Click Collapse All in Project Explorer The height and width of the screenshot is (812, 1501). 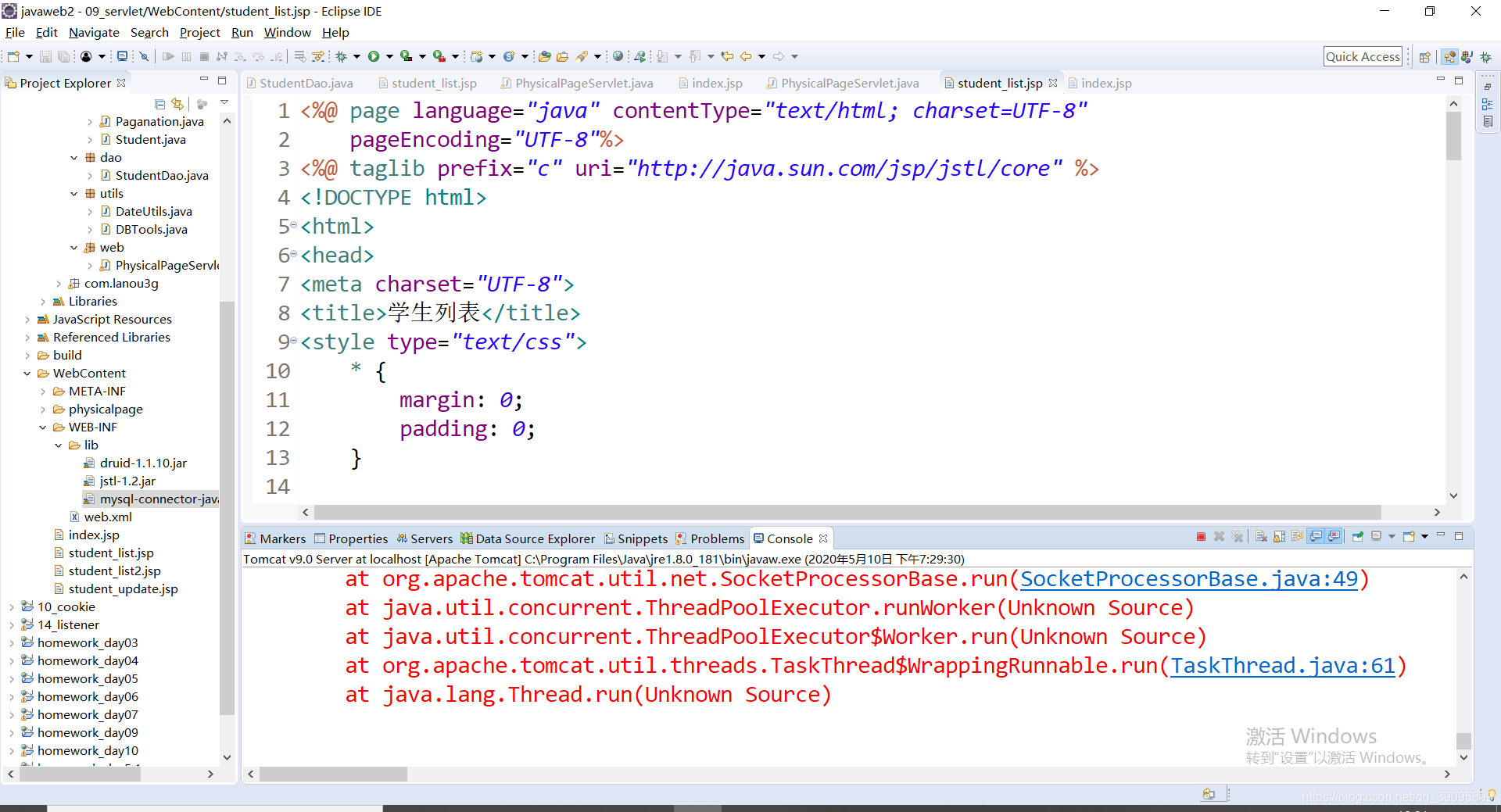(x=159, y=104)
